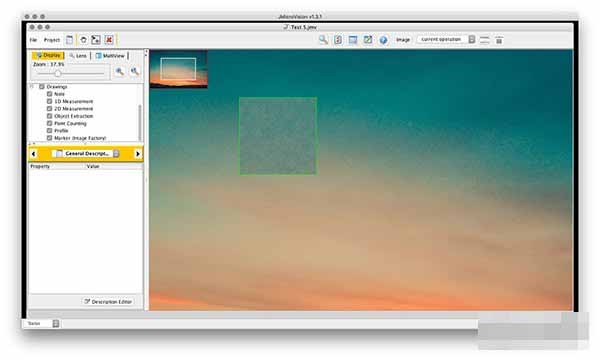Open the Image menu in toolbar

[x=403, y=40]
